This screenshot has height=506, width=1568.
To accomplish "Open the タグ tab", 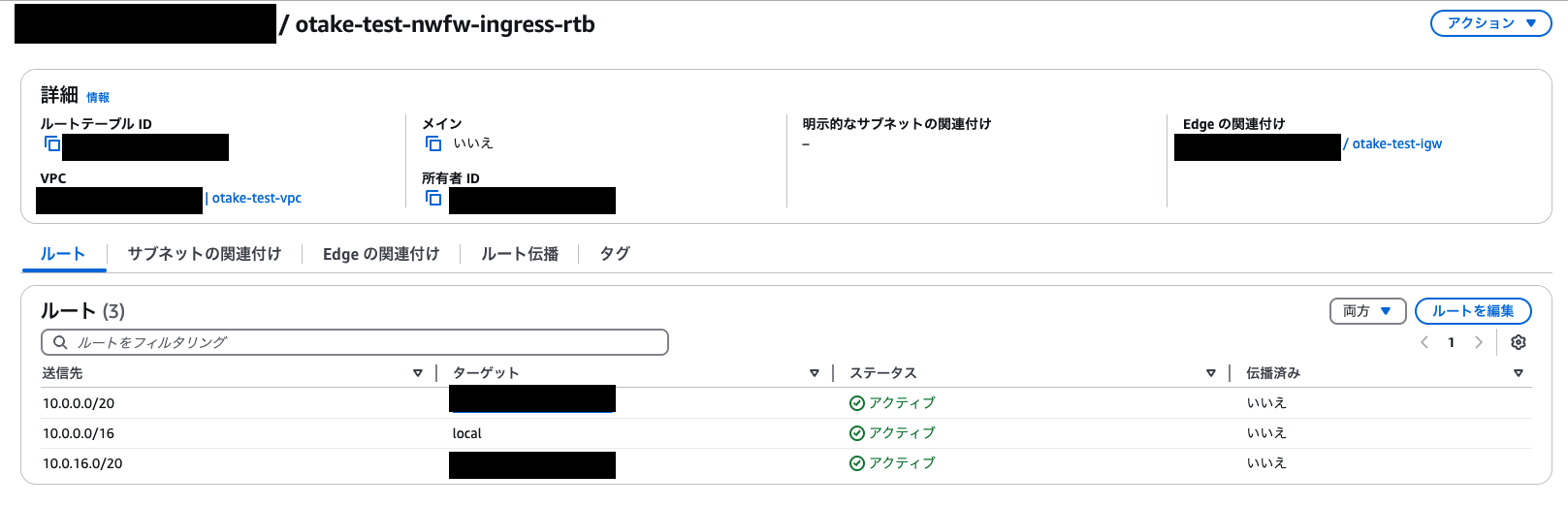I will click(615, 254).
